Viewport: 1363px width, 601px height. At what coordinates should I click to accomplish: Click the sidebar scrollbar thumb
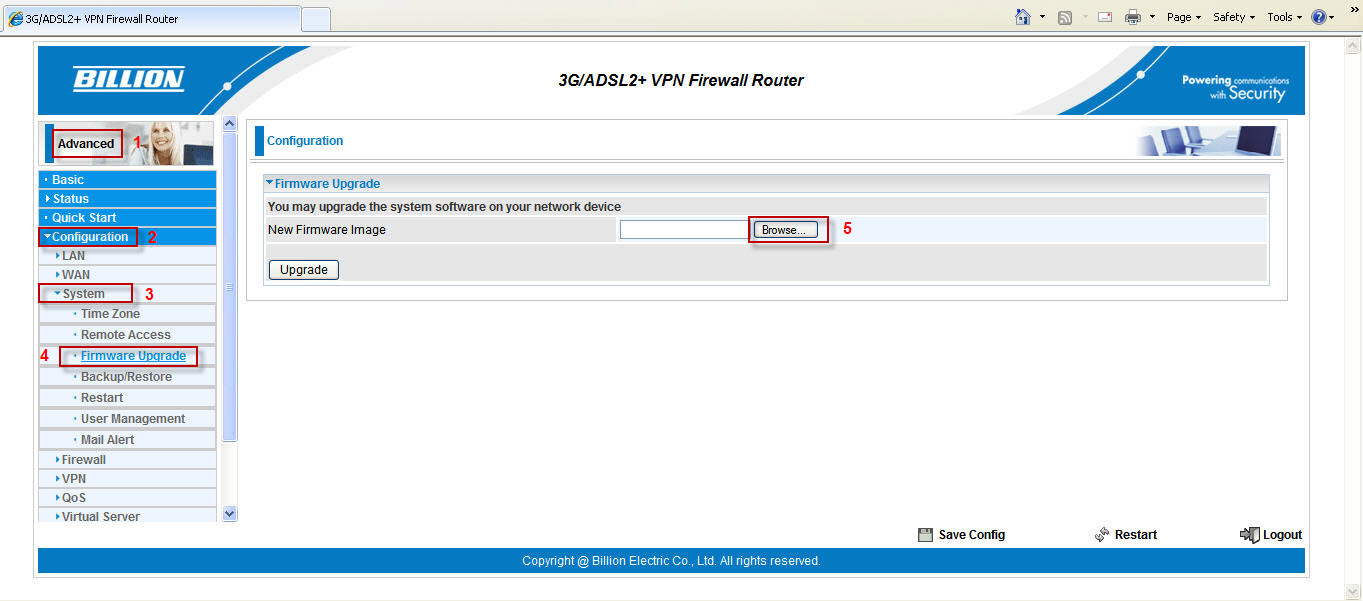click(x=230, y=286)
